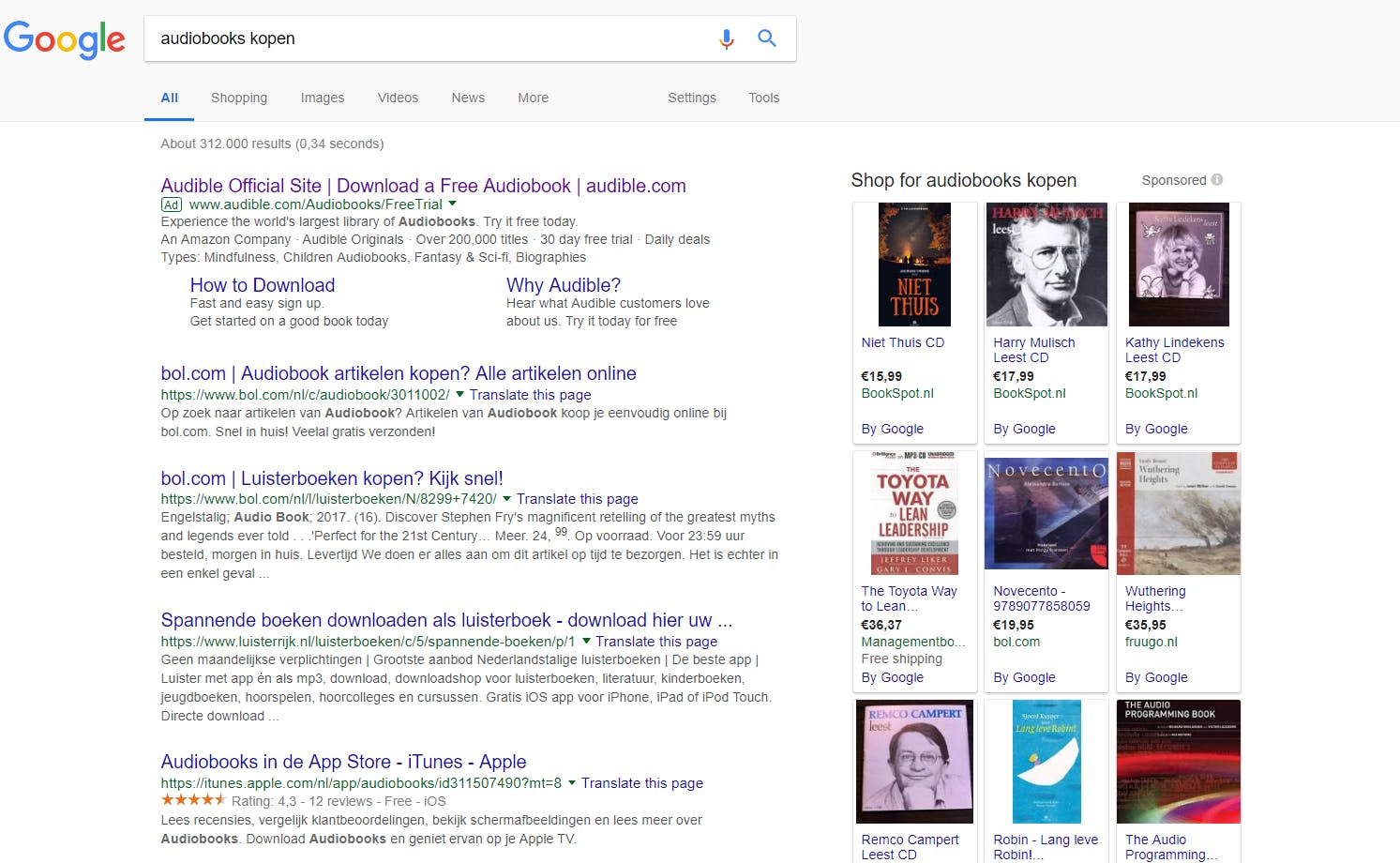Screen dimensions: 1400x863
Task: Click the 'fruugo.nl' seller under Wuthering Heights
Action: coord(1152,643)
